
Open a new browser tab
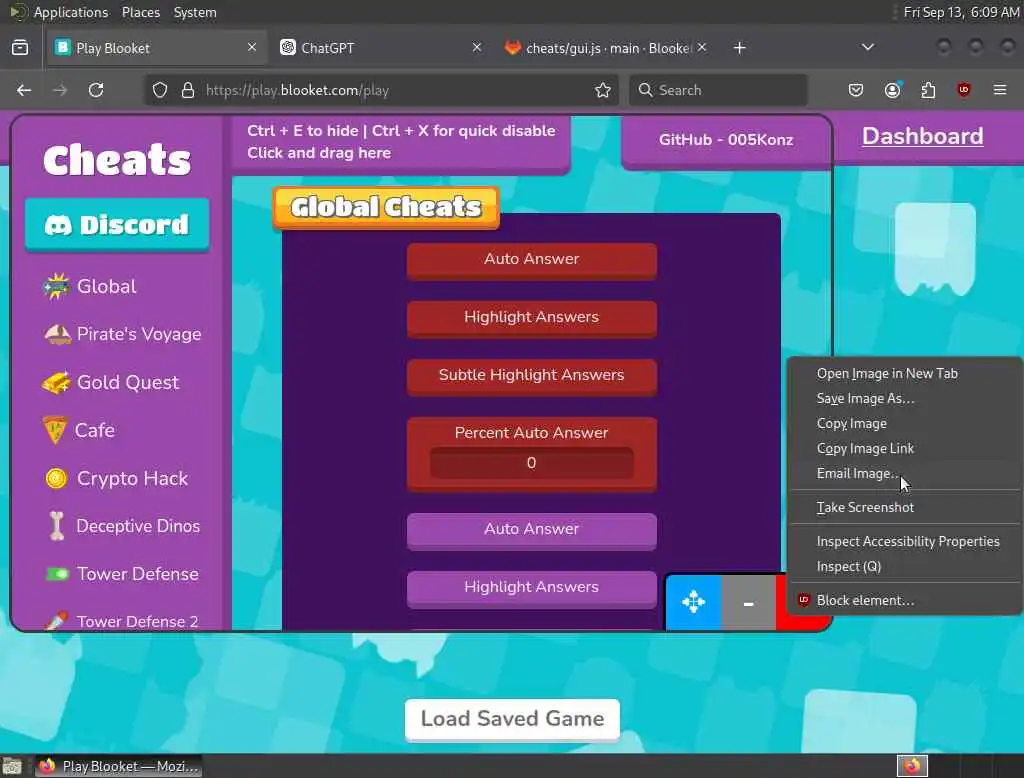point(739,48)
